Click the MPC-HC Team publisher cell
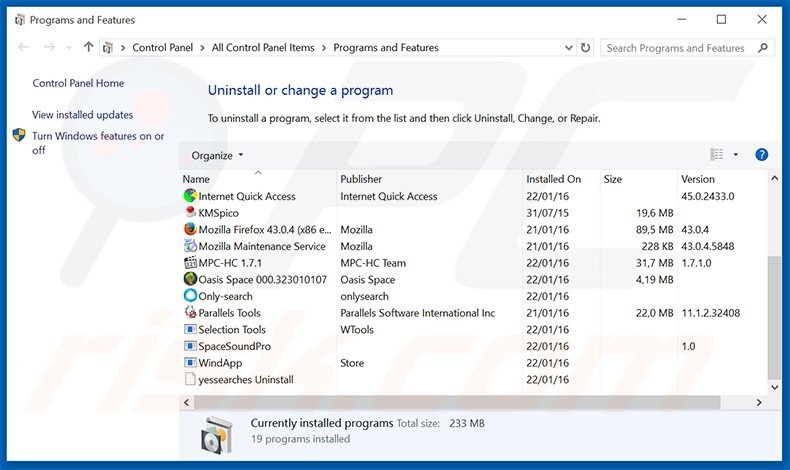This screenshot has height=470, width=790. (x=373, y=262)
